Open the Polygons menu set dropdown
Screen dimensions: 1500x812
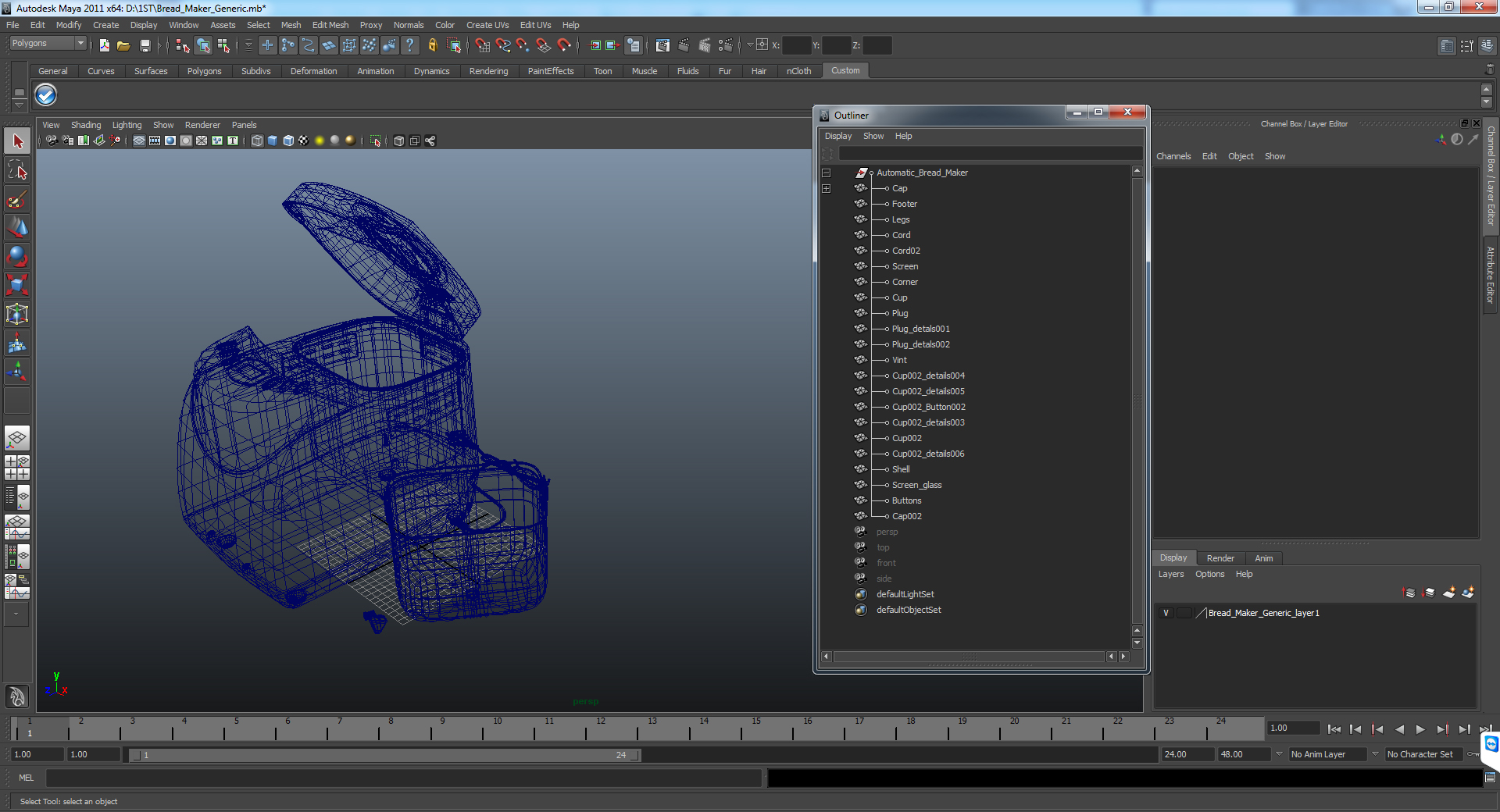pos(47,44)
